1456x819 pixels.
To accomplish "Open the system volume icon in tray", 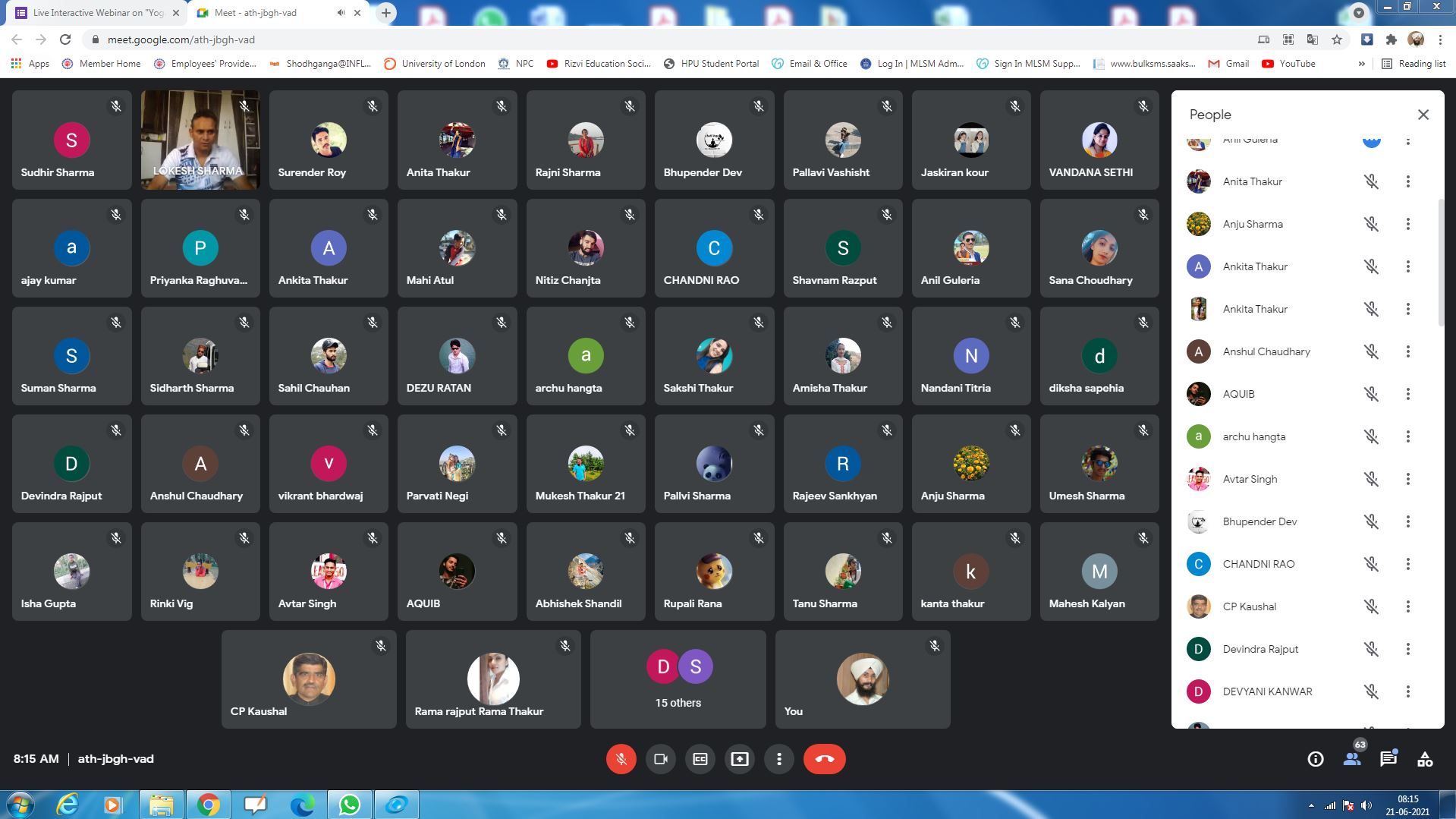I will coord(1366,805).
